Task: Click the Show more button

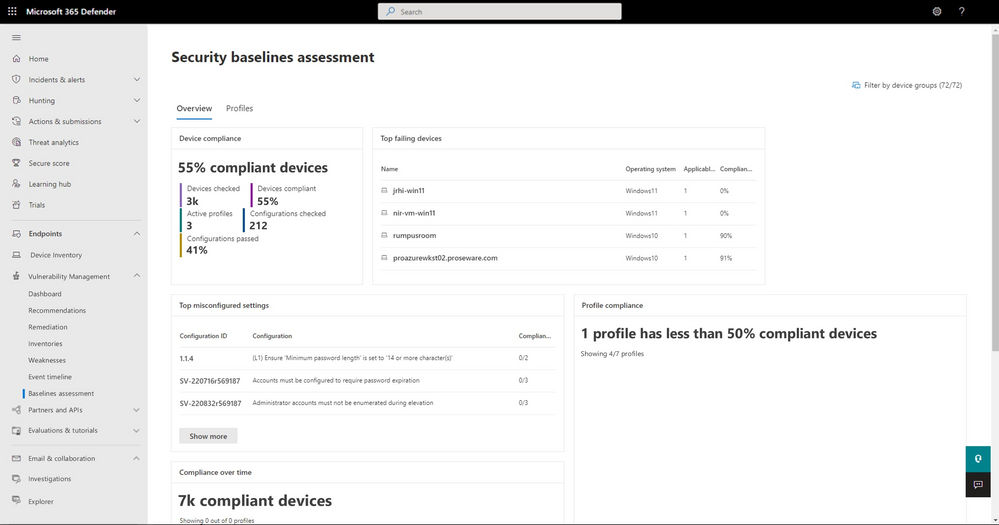Action: (208, 436)
